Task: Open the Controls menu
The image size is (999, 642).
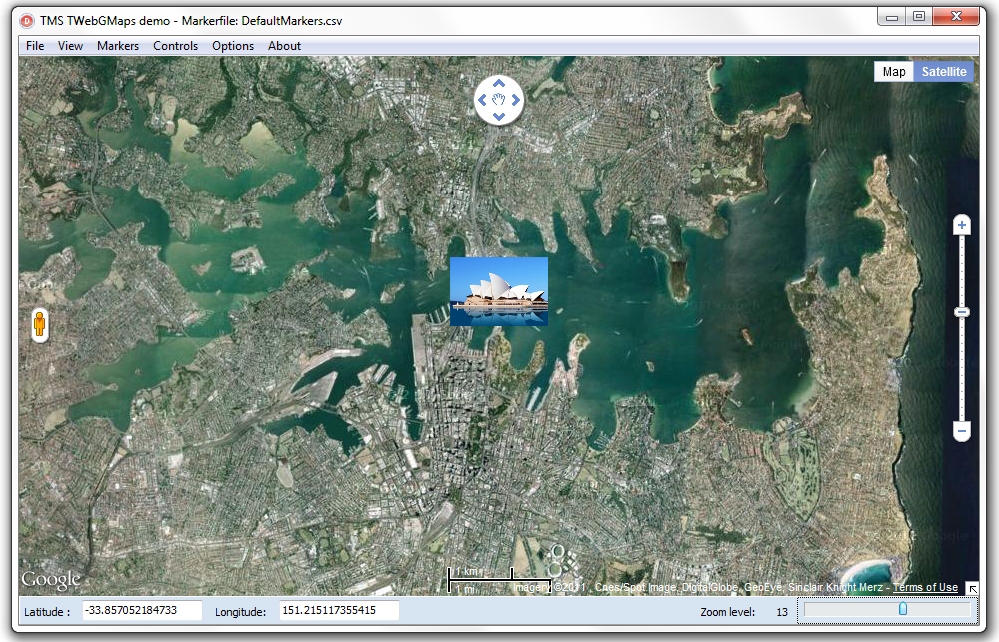Action: point(175,46)
